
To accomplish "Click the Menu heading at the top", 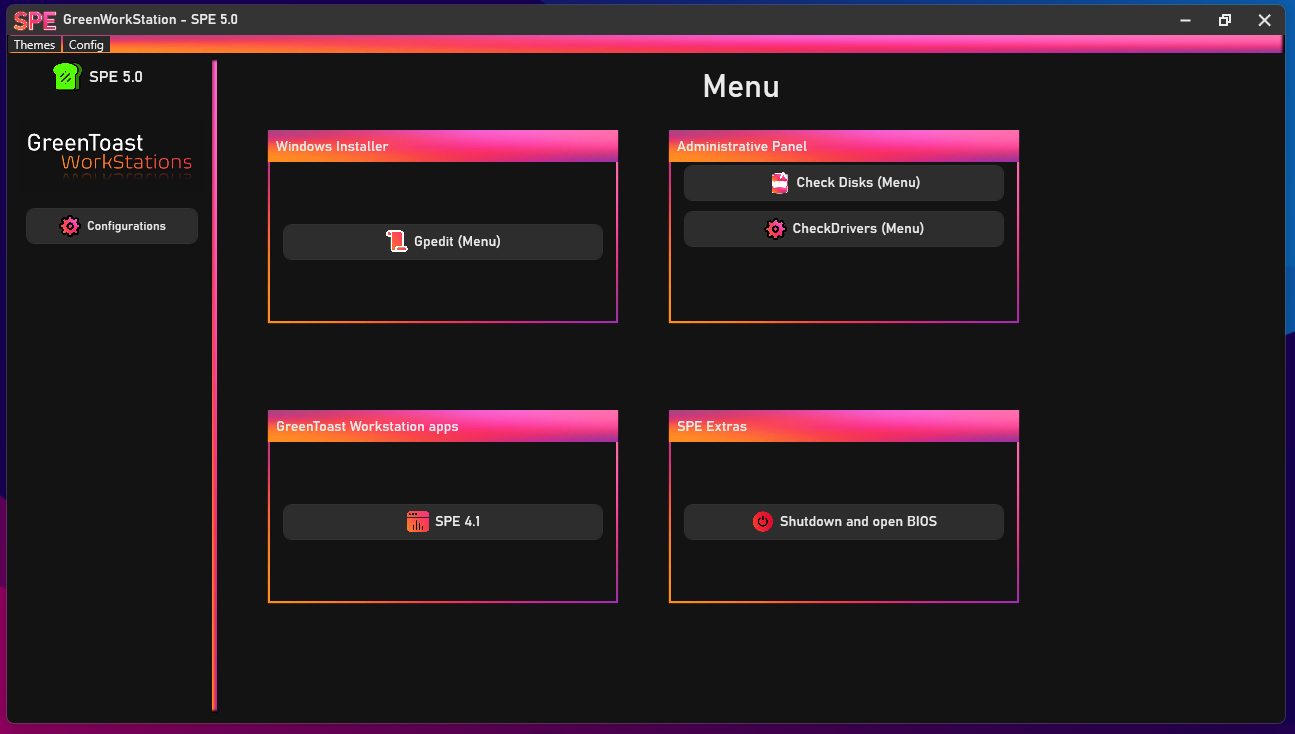I will [x=741, y=87].
